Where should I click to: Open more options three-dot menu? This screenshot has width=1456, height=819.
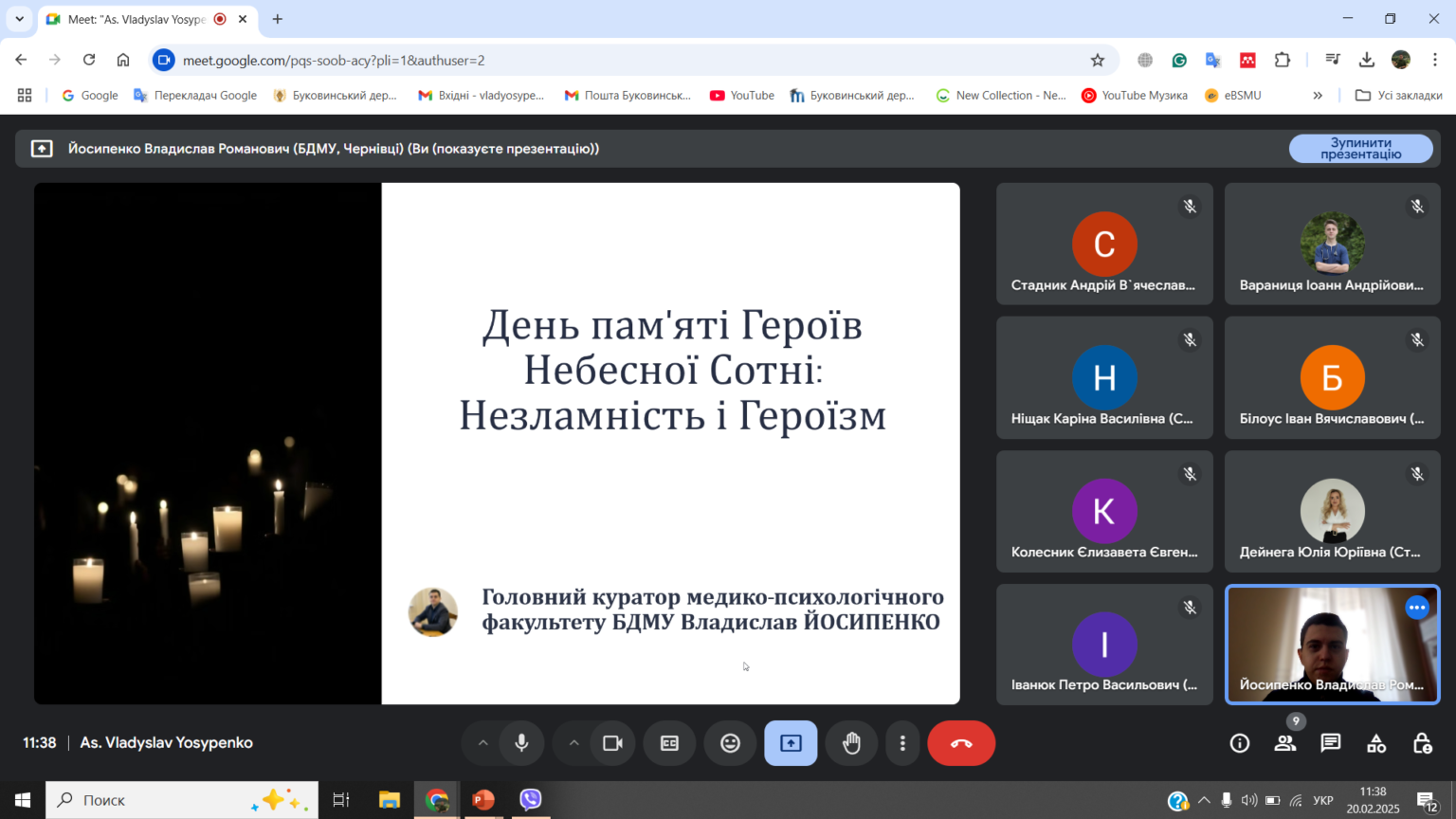[902, 743]
